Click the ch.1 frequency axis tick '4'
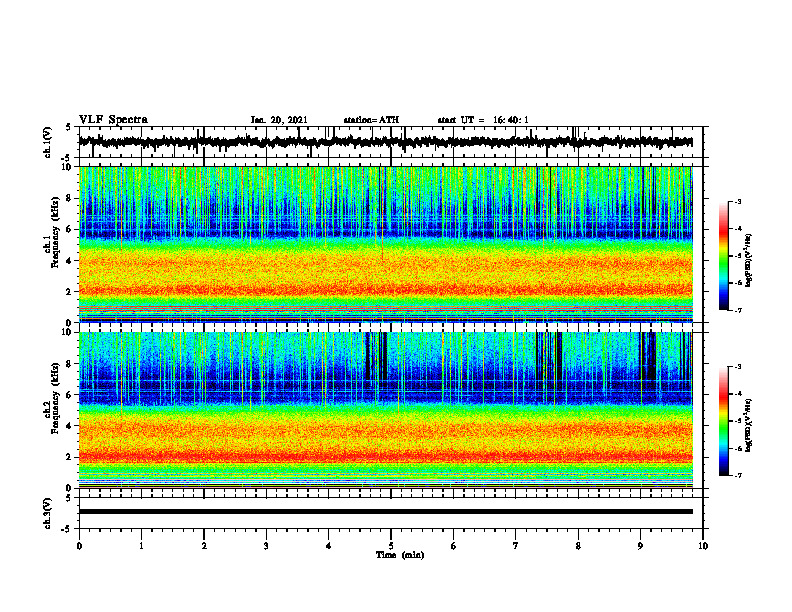 [70, 261]
